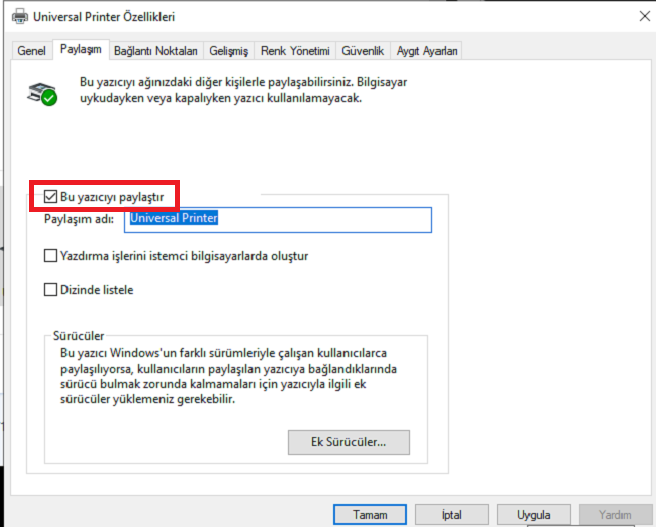This screenshot has width=656, height=527.
Task: Close the Universal Printer Özellikleri dialog
Action: point(645,16)
